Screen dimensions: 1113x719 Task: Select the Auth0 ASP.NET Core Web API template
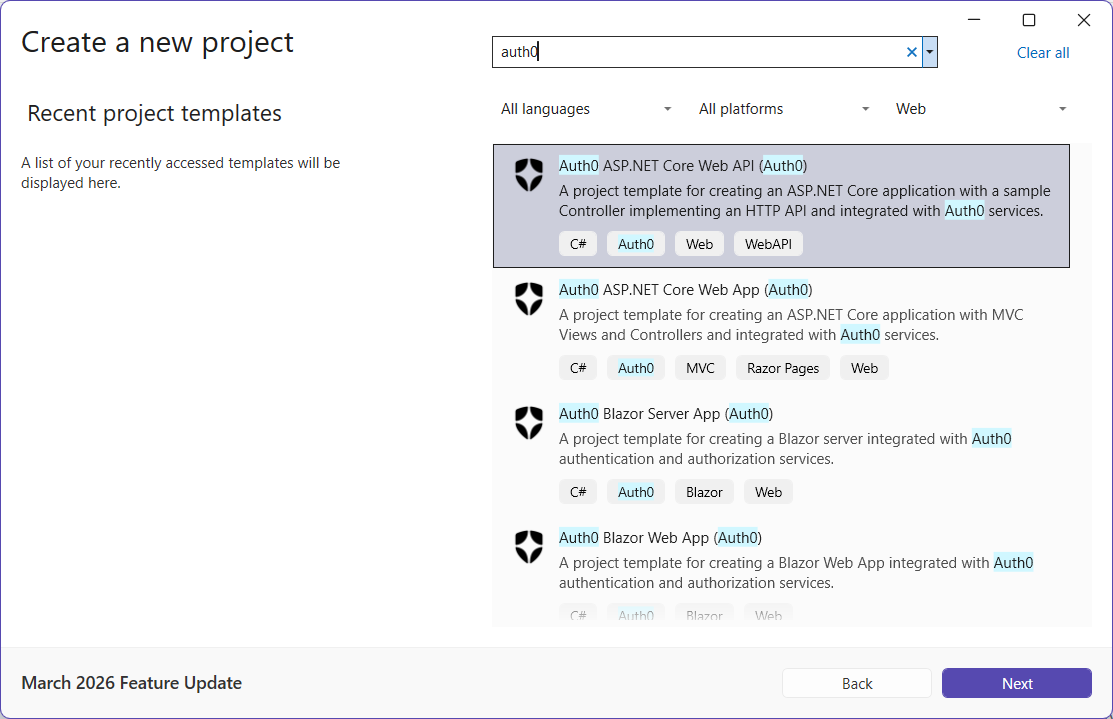tap(781, 206)
